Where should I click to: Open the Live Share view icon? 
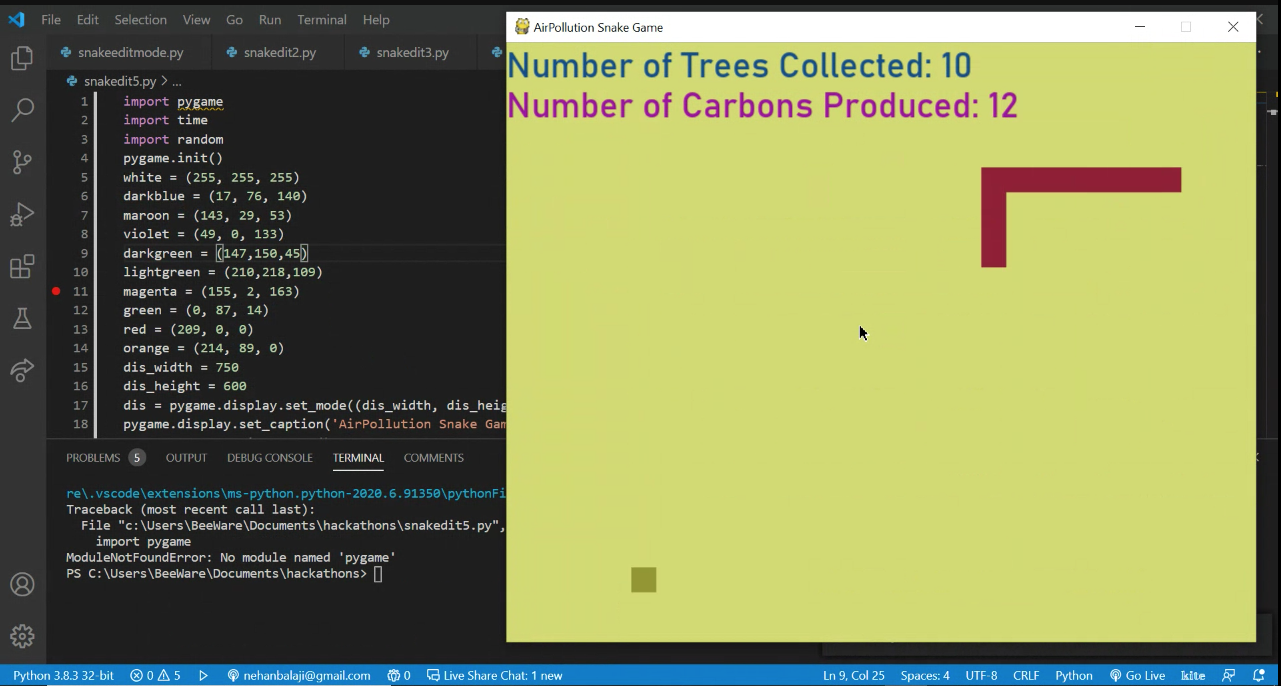coord(22,370)
